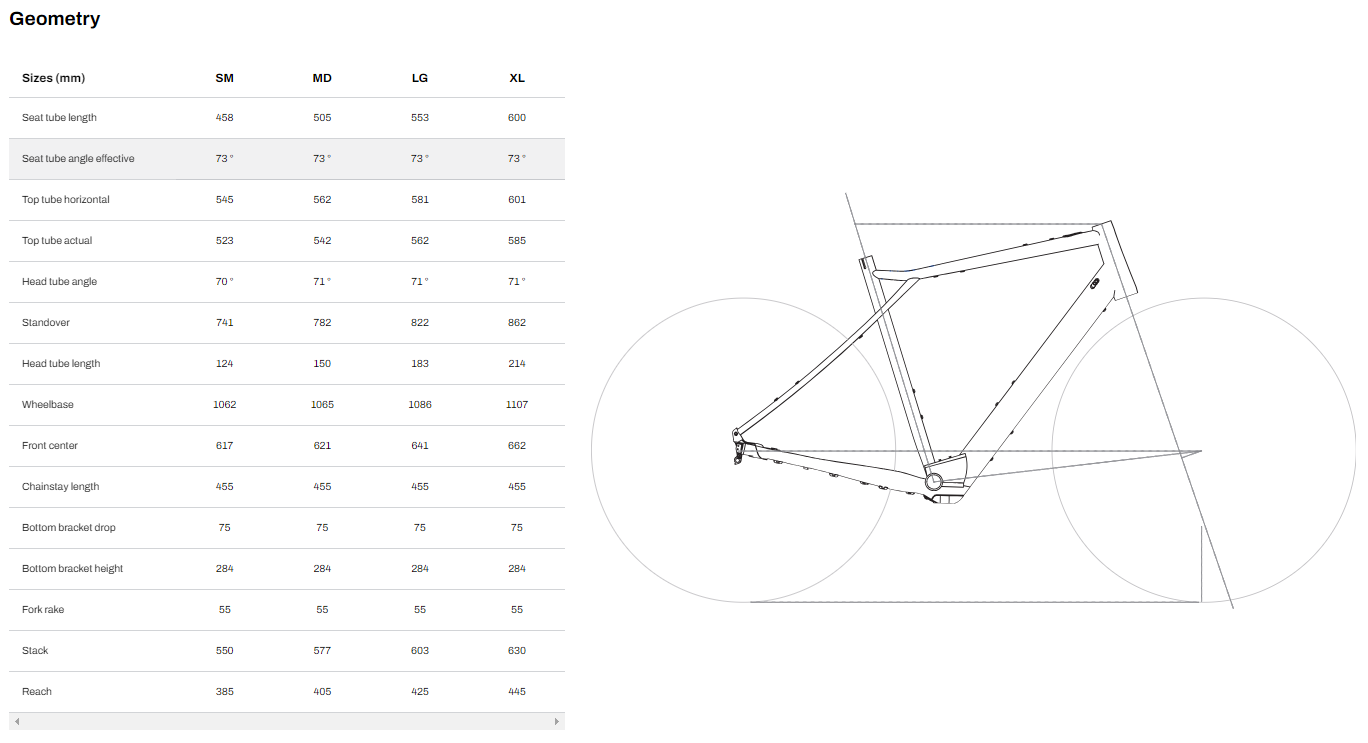Select the LG stack value 603

click(x=419, y=650)
